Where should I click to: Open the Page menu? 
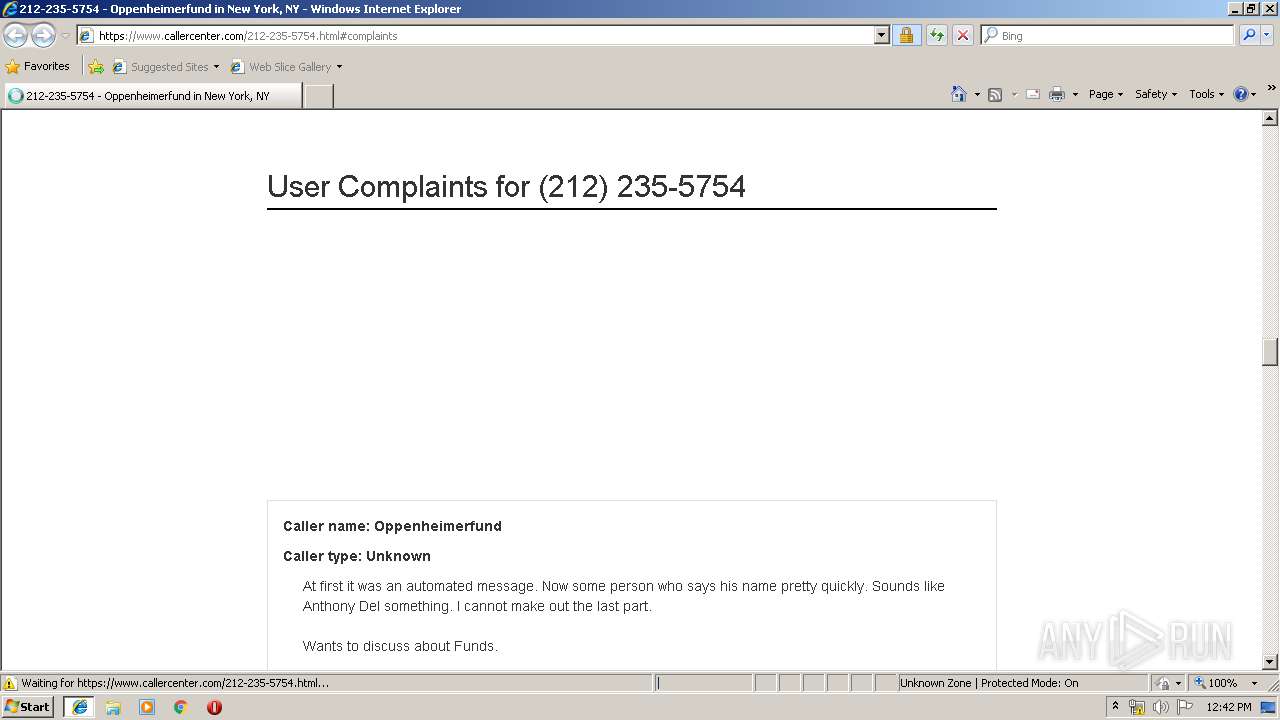tap(1105, 94)
